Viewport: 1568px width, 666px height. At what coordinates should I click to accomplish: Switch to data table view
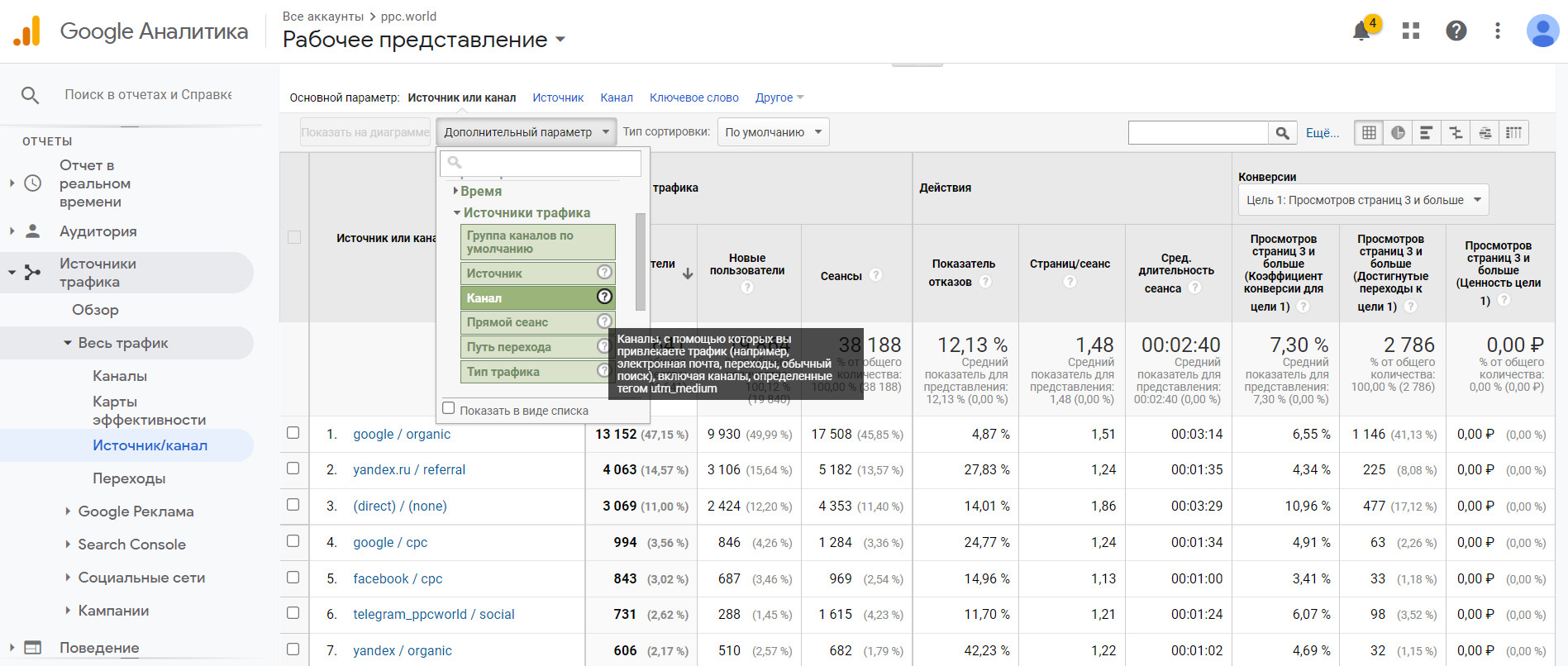[1369, 133]
